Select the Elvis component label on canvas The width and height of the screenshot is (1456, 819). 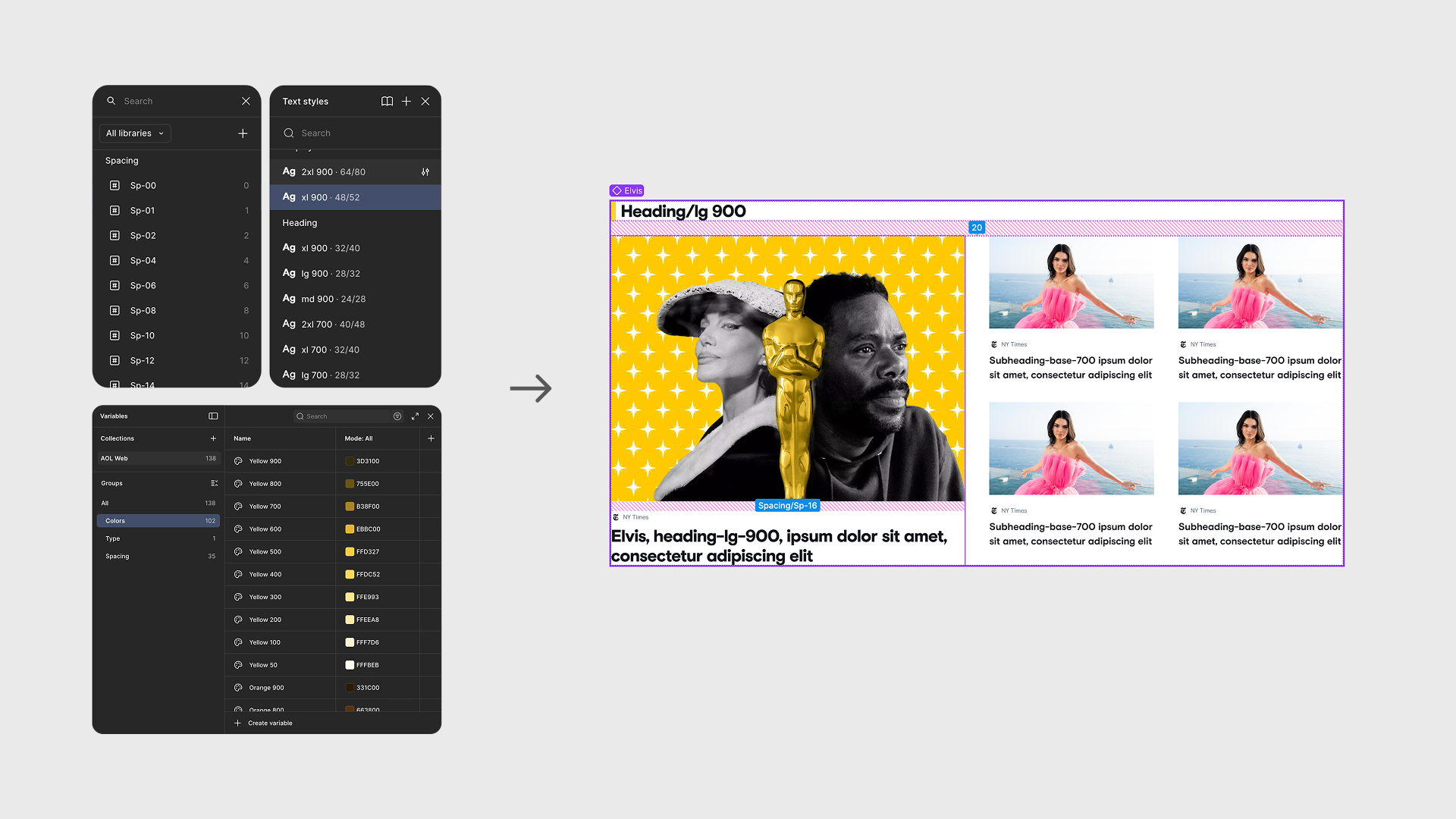(x=628, y=191)
